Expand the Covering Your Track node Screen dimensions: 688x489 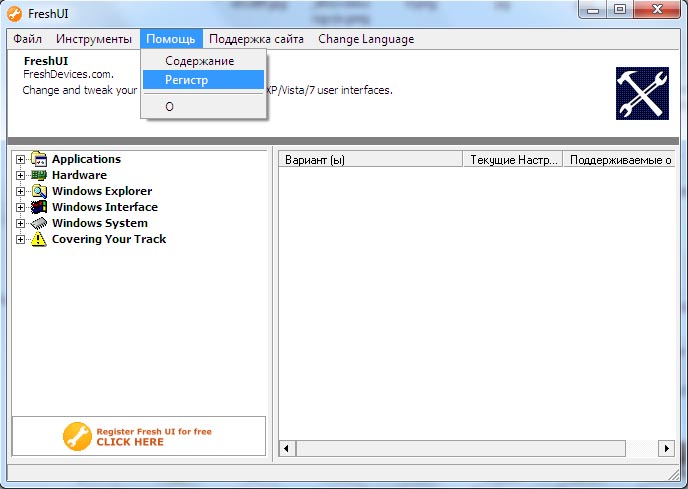(20, 239)
